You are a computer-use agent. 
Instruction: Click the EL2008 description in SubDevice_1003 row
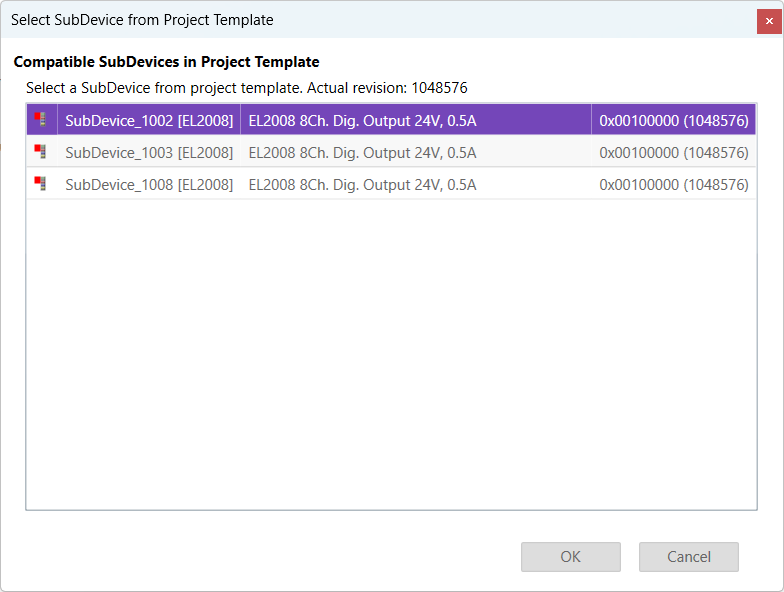362,152
